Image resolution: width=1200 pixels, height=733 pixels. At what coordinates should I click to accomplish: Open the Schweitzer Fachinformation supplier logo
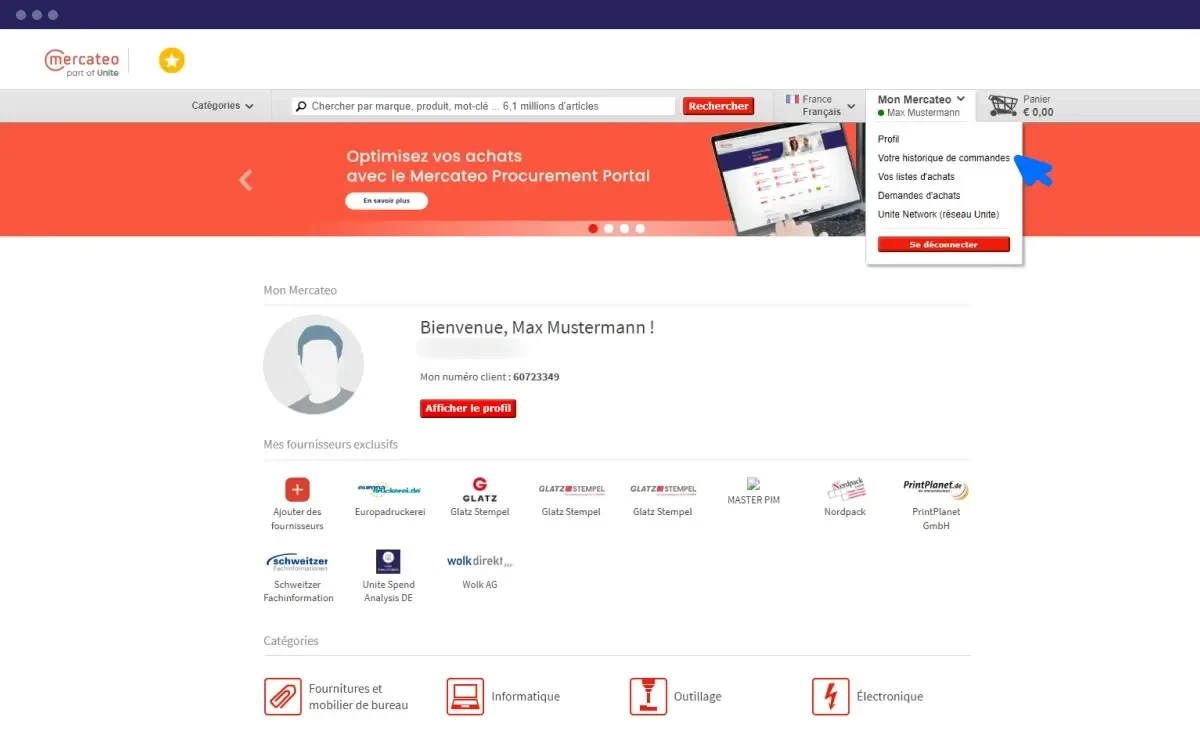coord(298,563)
